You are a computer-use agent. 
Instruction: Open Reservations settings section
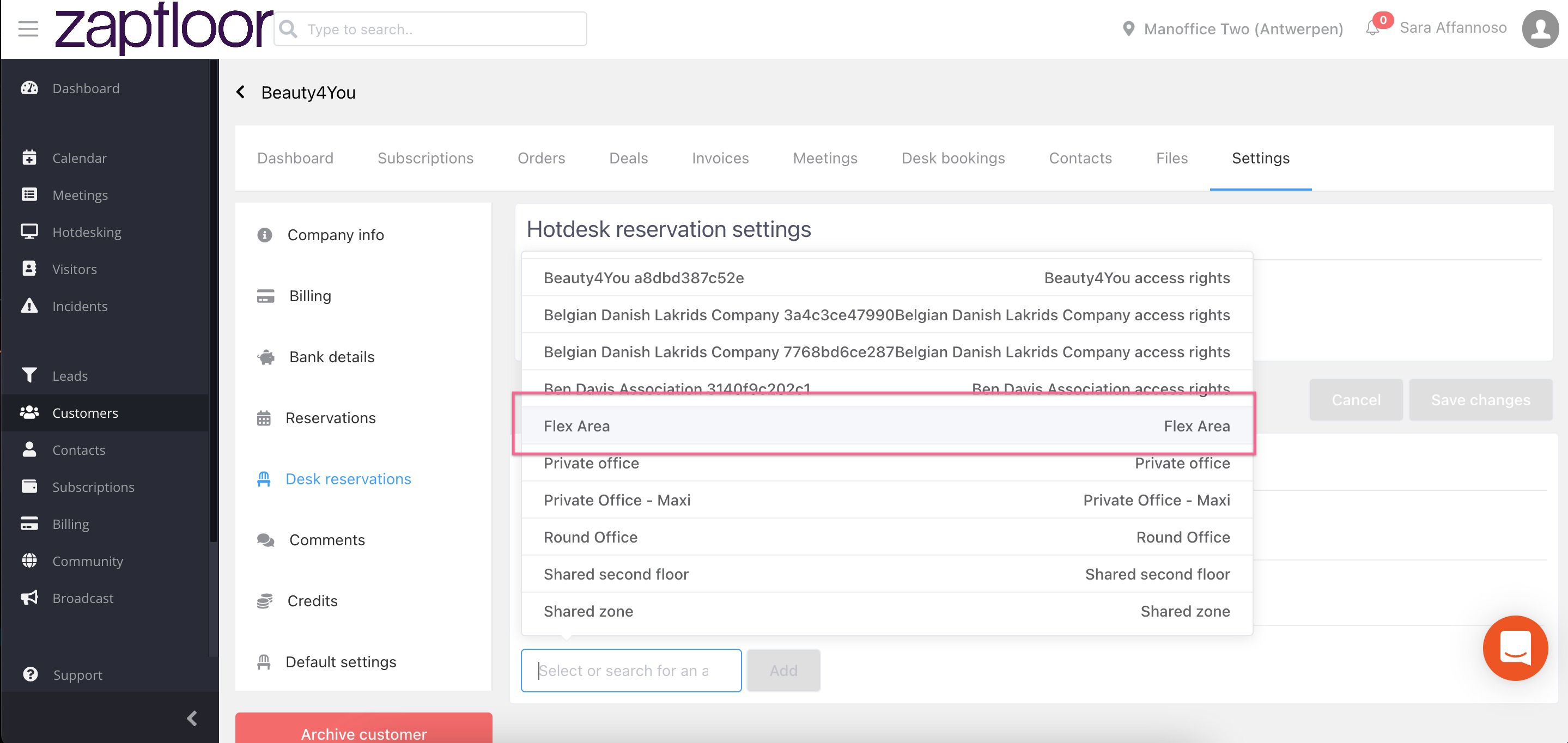pyautogui.click(x=331, y=418)
